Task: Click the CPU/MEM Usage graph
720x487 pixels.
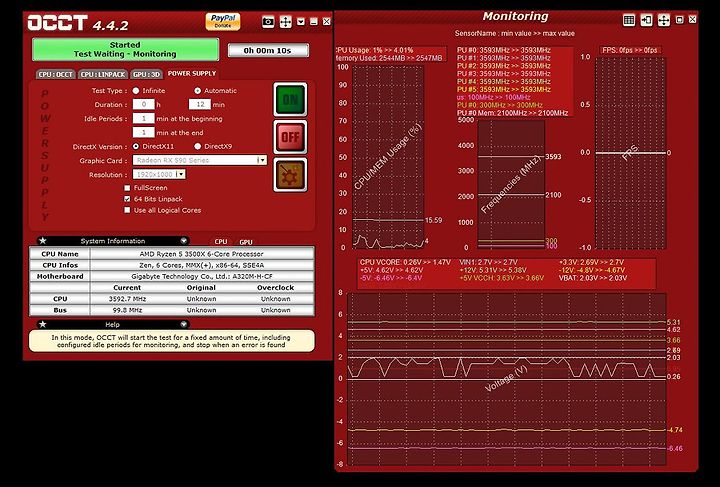Action: [388, 157]
